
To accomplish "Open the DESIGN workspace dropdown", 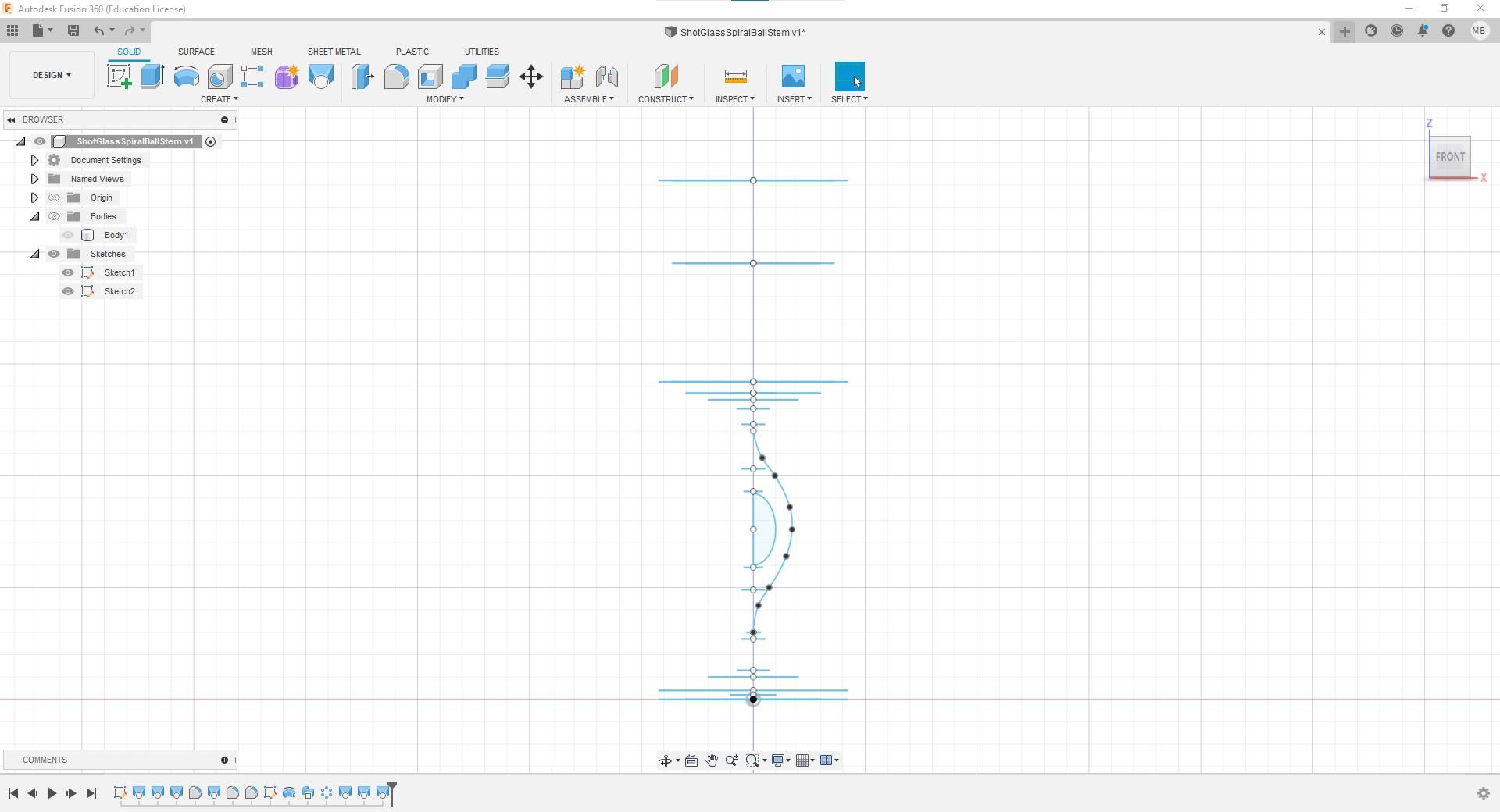I will (52, 75).
